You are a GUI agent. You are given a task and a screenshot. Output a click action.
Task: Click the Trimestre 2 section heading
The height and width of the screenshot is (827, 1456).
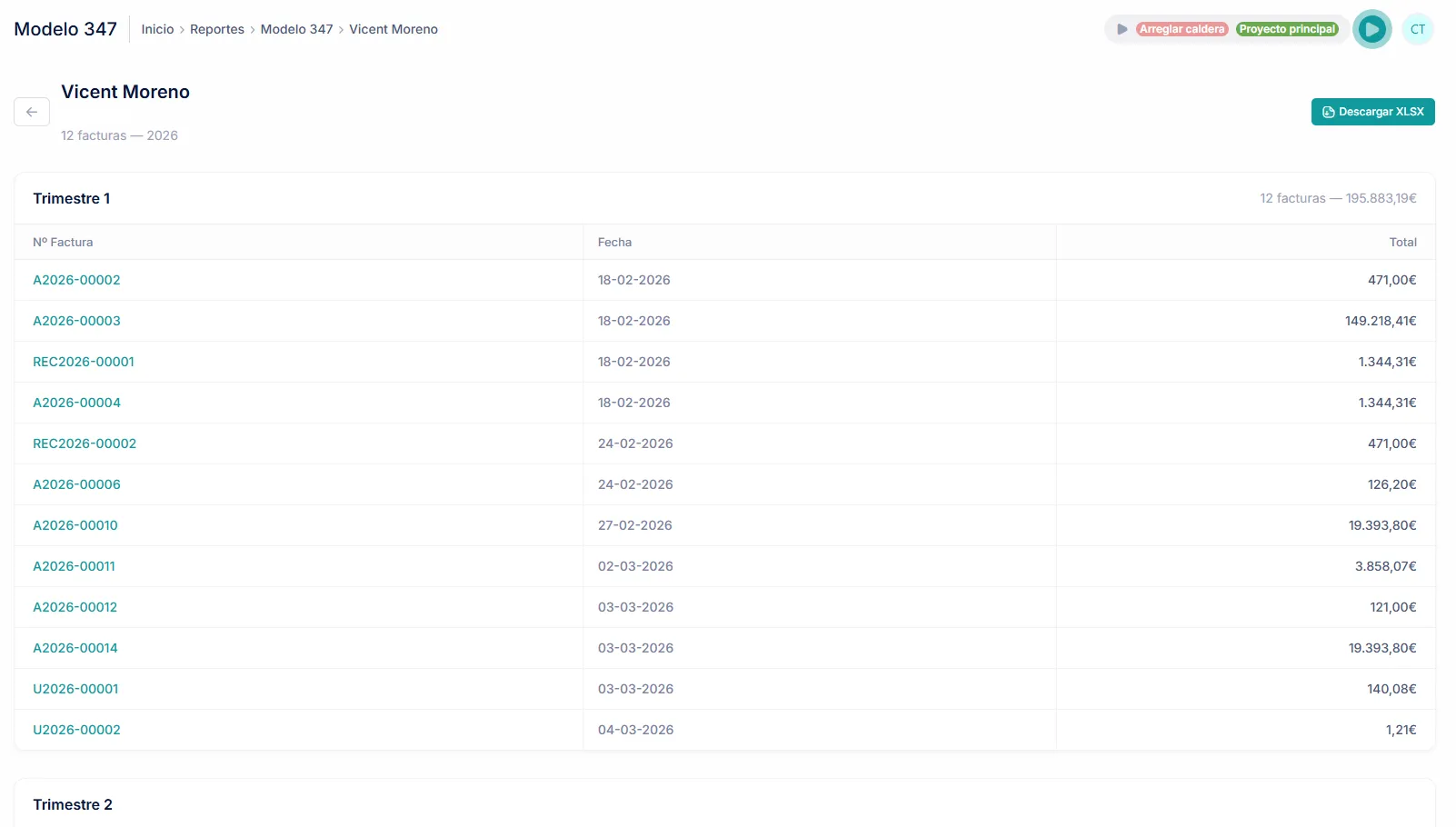click(x=73, y=804)
